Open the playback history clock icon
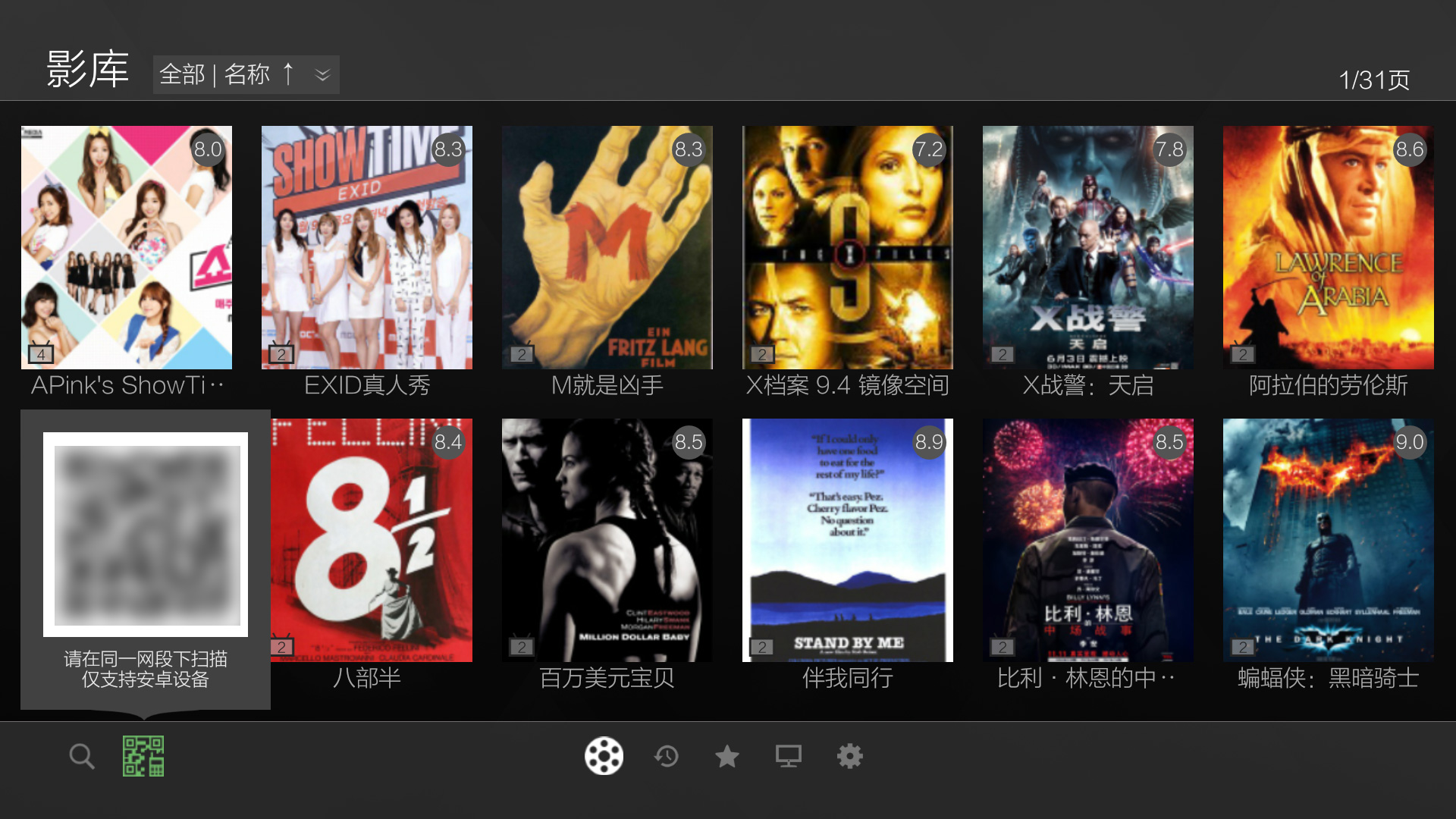 click(667, 756)
